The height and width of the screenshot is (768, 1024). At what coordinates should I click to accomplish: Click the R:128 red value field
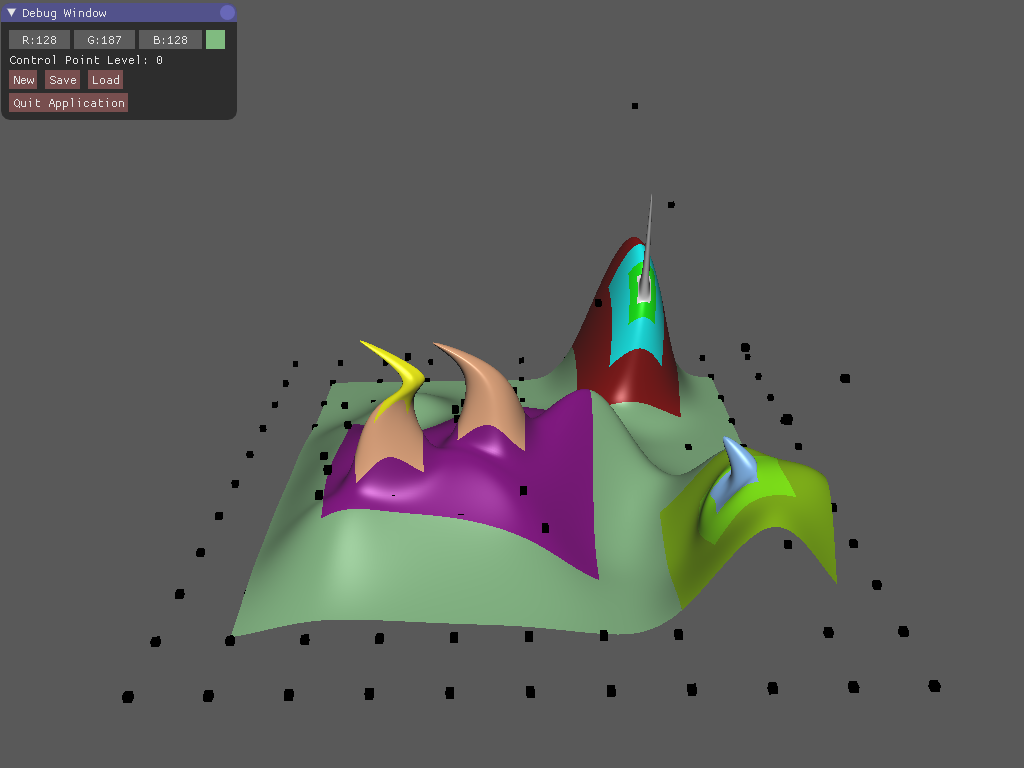click(40, 40)
